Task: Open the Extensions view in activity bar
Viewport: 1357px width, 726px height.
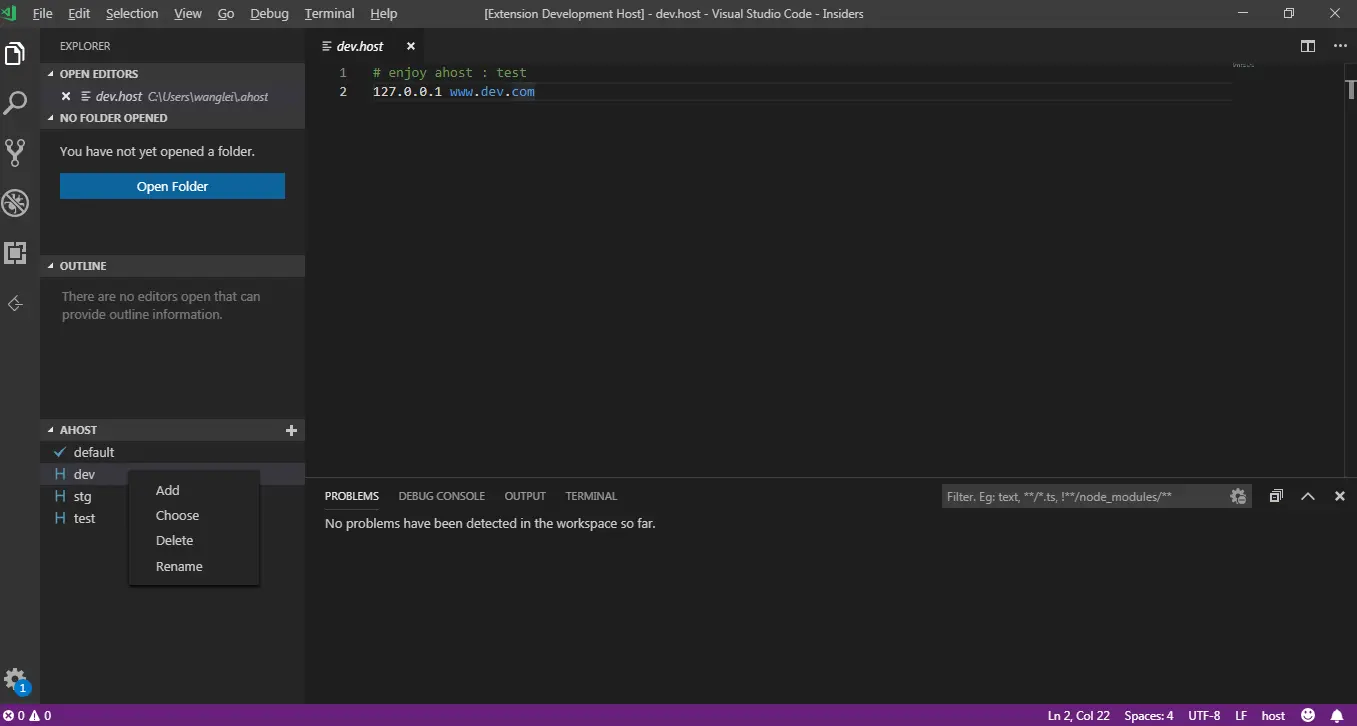Action: (15, 253)
